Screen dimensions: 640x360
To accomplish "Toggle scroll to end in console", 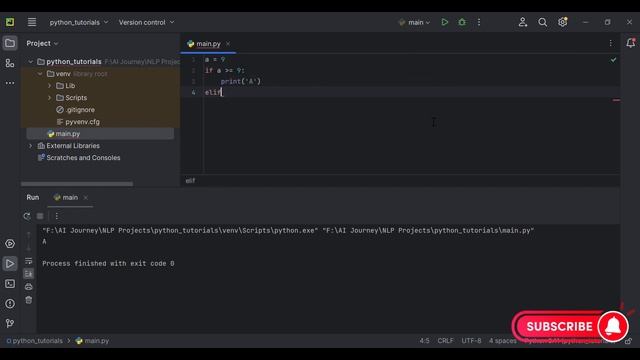I will pyautogui.click(x=29, y=274).
